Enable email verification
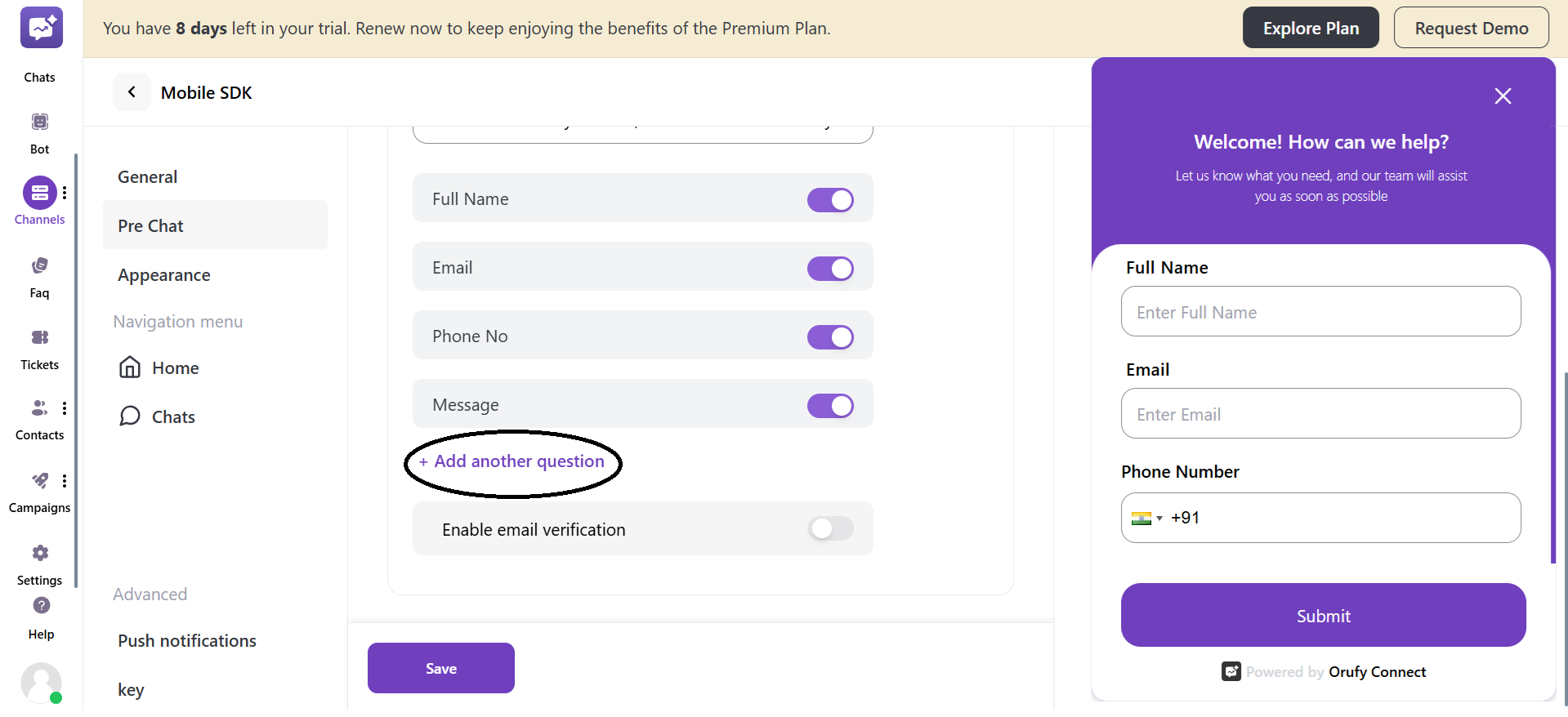 pyautogui.click(x=830, y=528)
